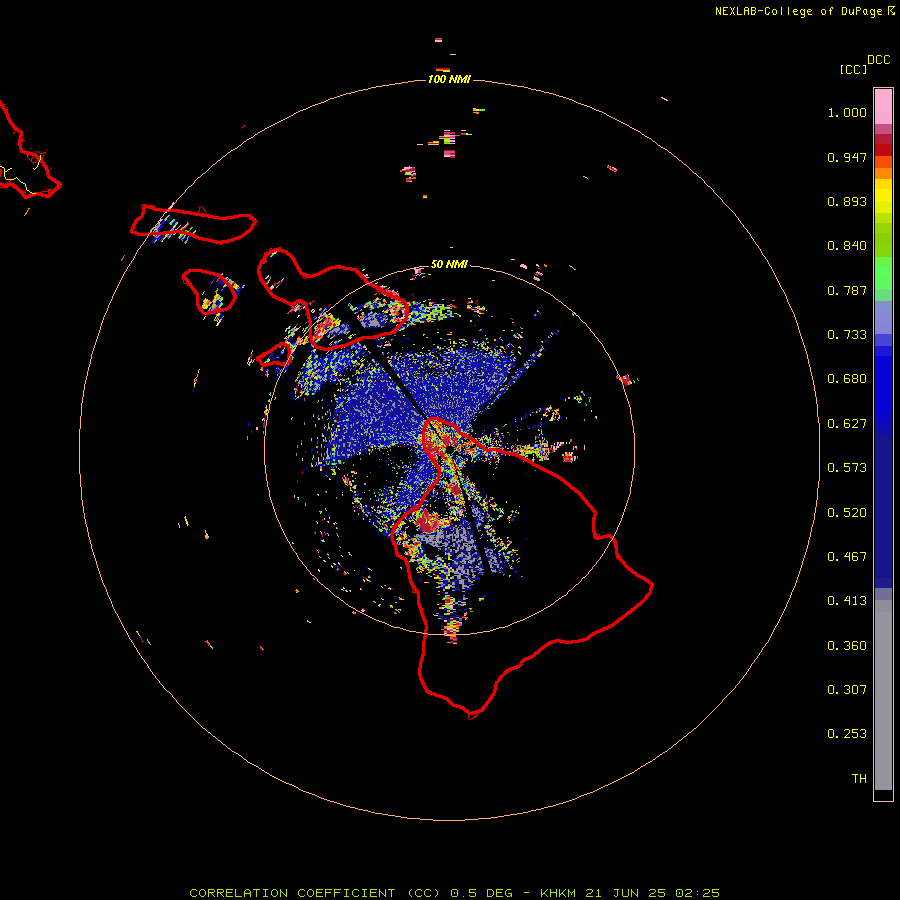This screenshot has height=900, width=900.
Task: Click the Kahoolawe island outline
Action: coord(274,355)
